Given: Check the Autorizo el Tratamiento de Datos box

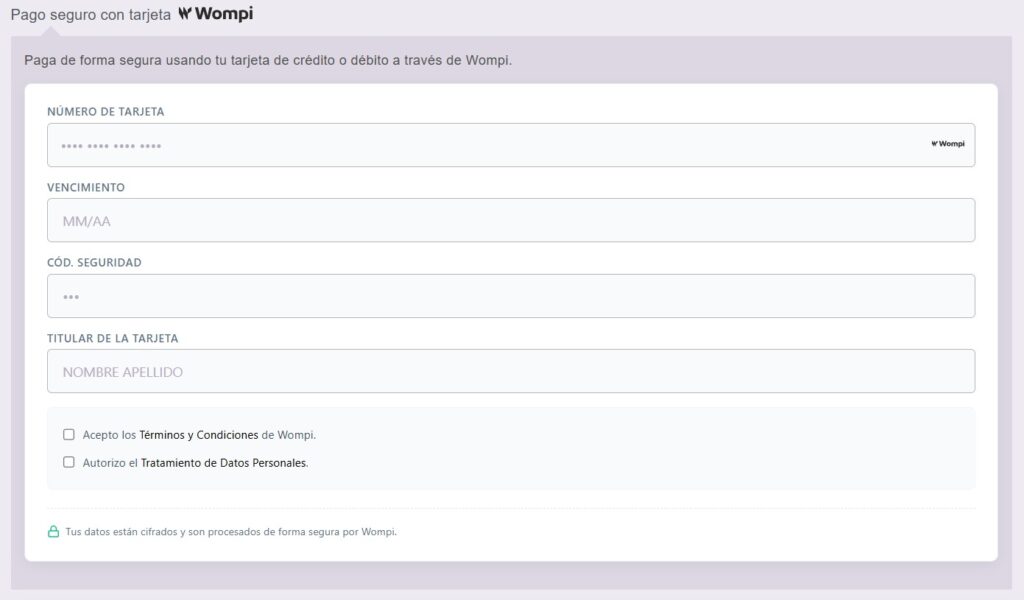Looking at the screenshot, I should 69,462.
